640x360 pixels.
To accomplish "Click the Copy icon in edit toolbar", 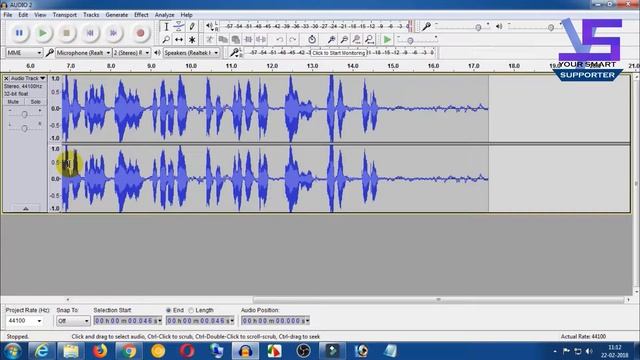I will pyautogui.click(x=223, y=40).
